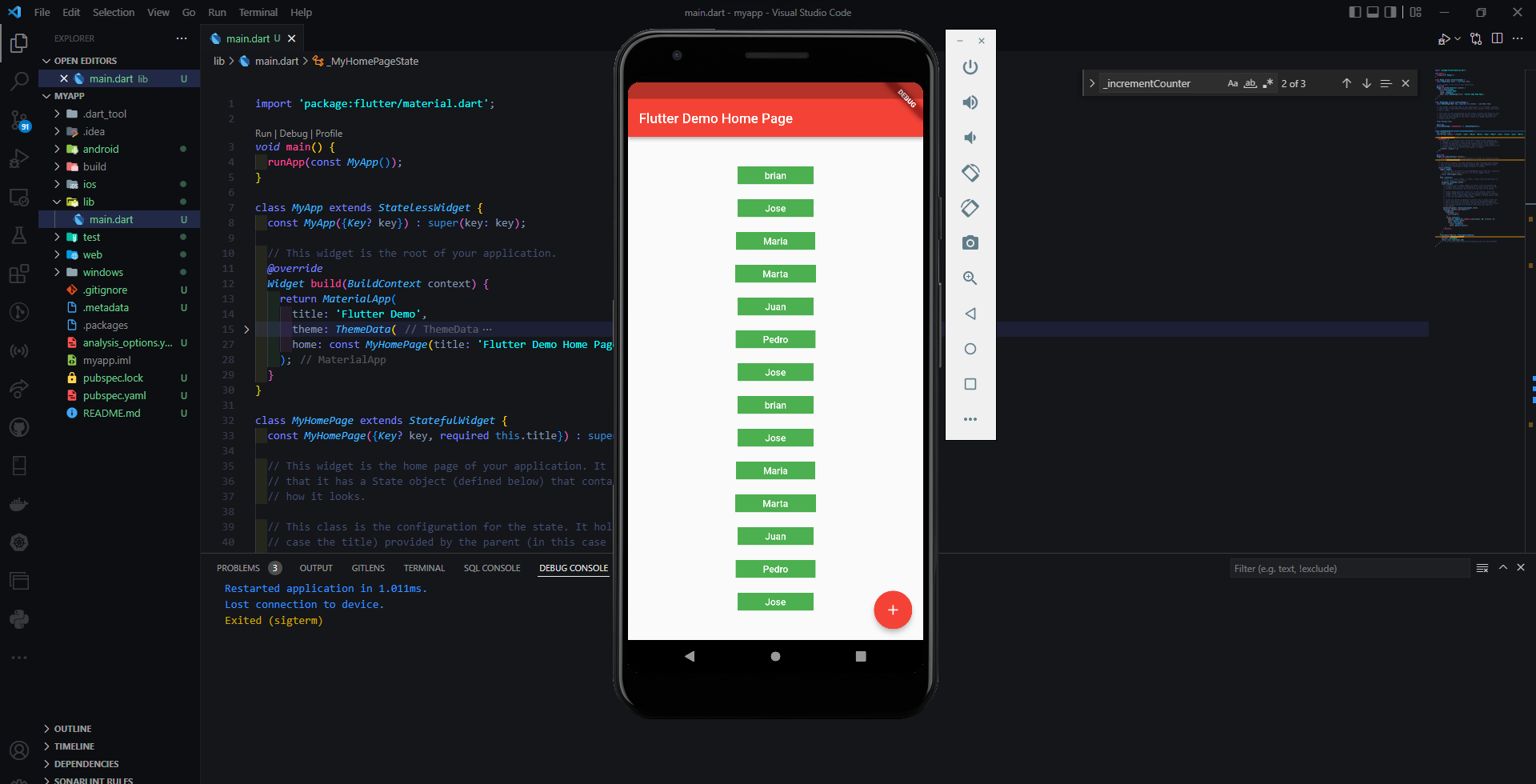Click emulator toolbar Home circle
The width and height of the screenshot is (1536, 784).
(970, 349)
